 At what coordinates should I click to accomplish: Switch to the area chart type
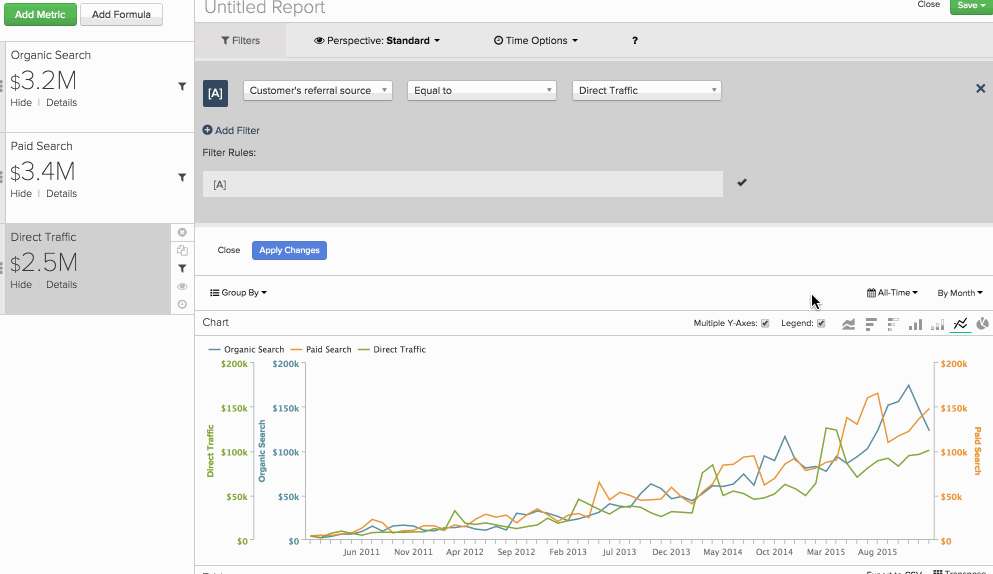pyautogui.click(x=849, y=324)
